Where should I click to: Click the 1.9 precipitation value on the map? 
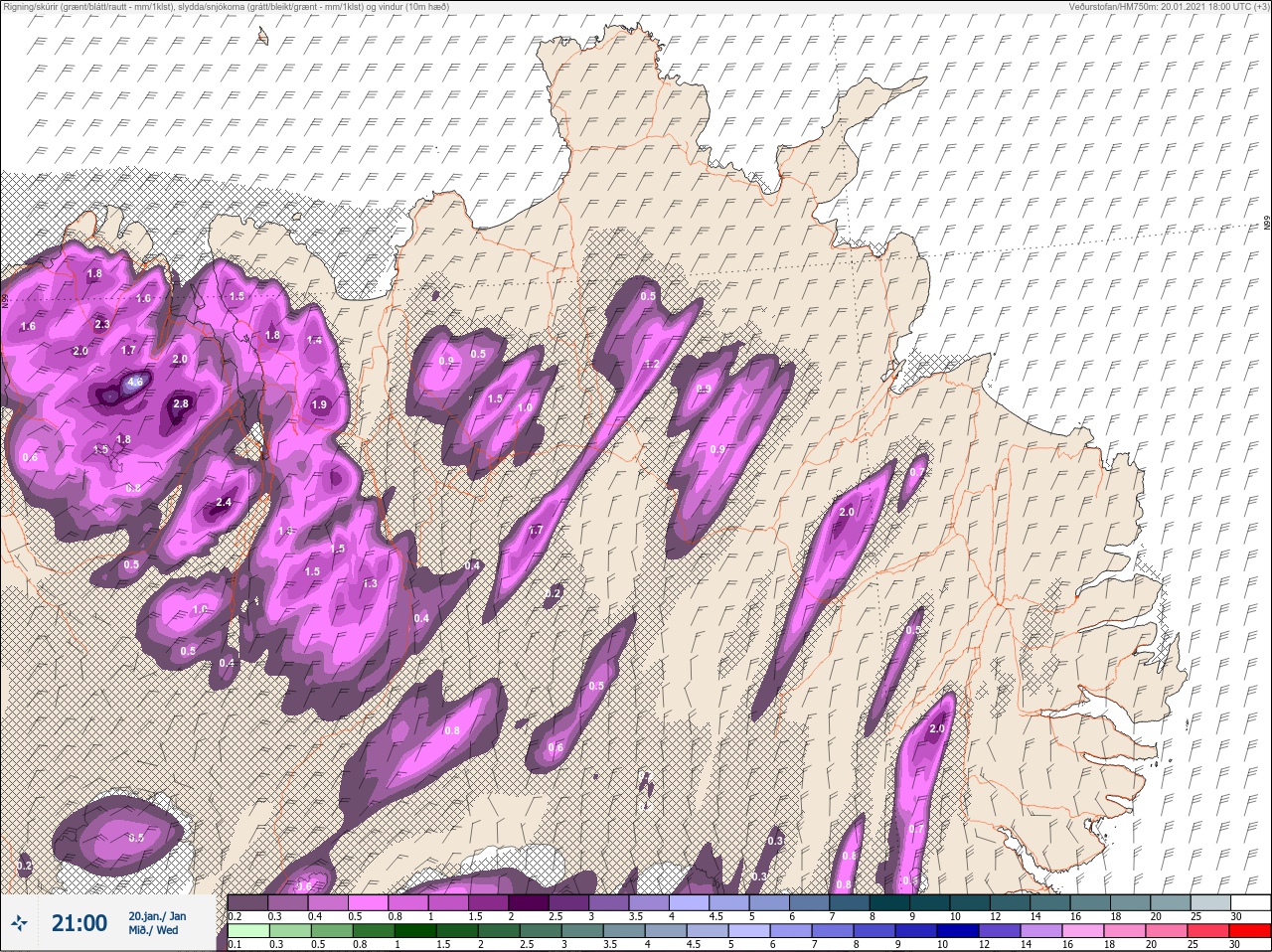(x=319, y=404)
